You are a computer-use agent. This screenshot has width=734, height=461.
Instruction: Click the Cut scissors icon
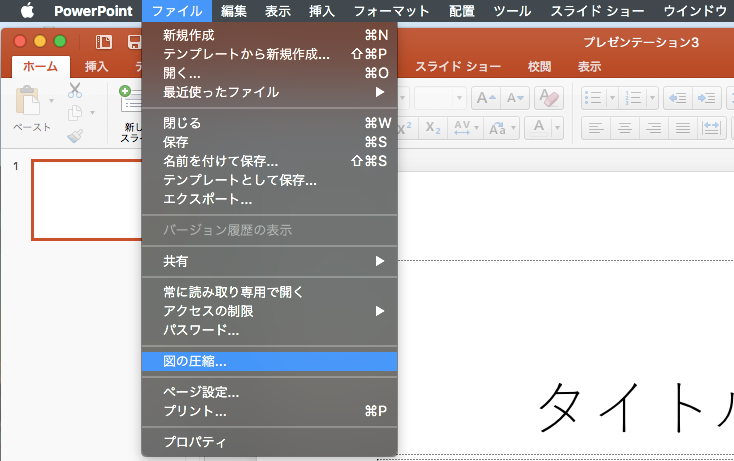75,90
